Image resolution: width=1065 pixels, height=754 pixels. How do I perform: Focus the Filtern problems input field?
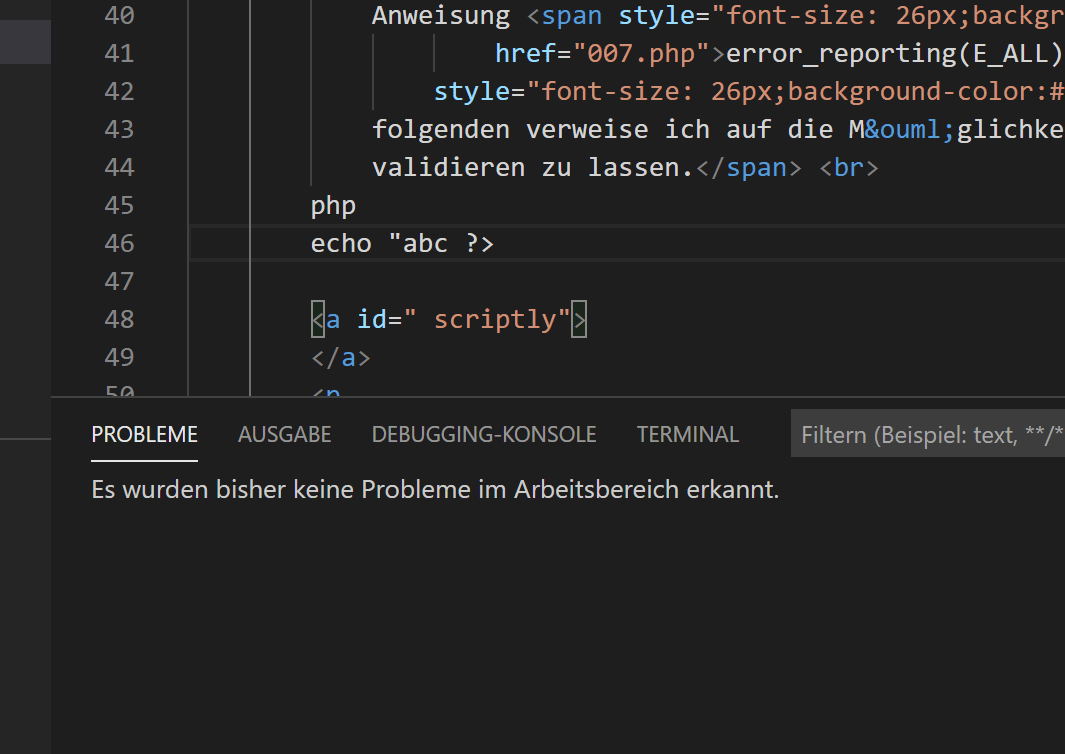[x=930, y=435]
